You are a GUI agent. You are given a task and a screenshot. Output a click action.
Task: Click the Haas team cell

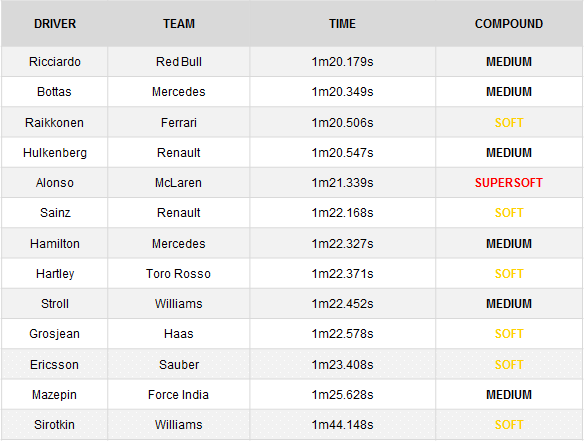point(179,334)
